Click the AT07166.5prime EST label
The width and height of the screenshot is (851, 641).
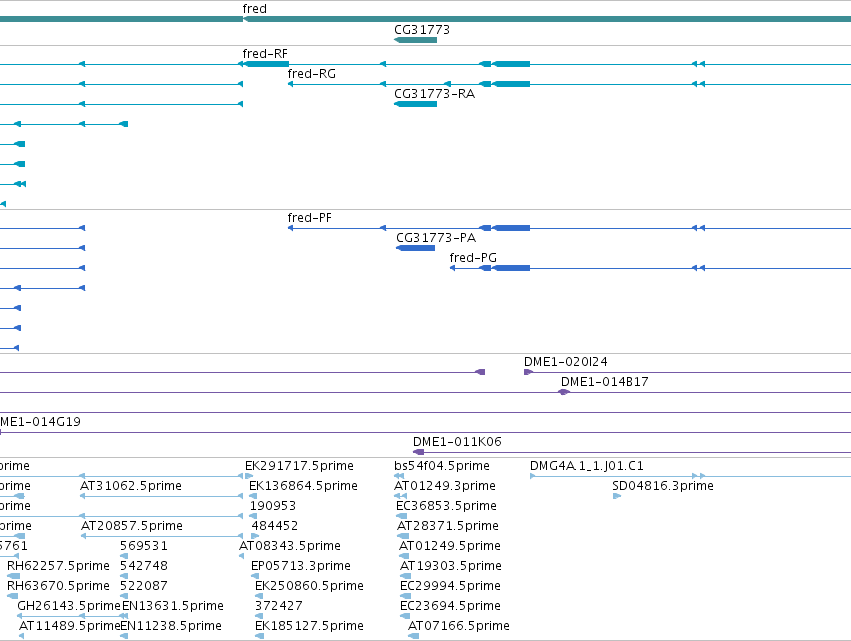click(459, 626)
